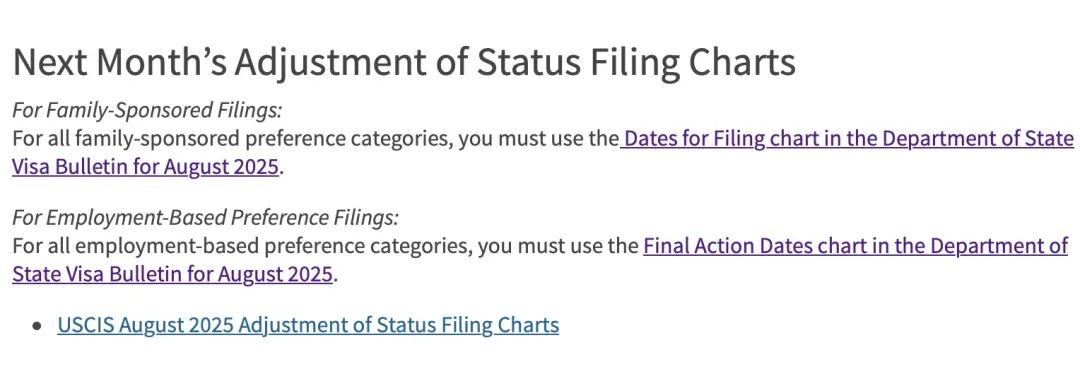Click the bullet point before the USCIS link
1080x369 pixels.
tap(37, 326)
